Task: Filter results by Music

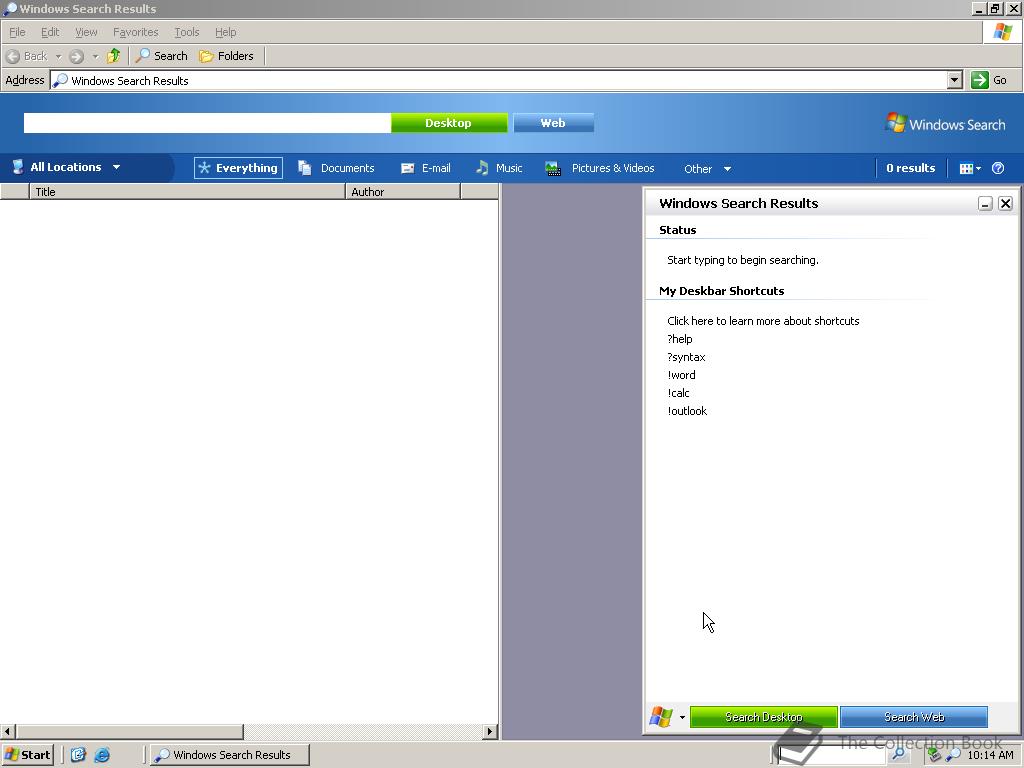Action: point(500,168)
